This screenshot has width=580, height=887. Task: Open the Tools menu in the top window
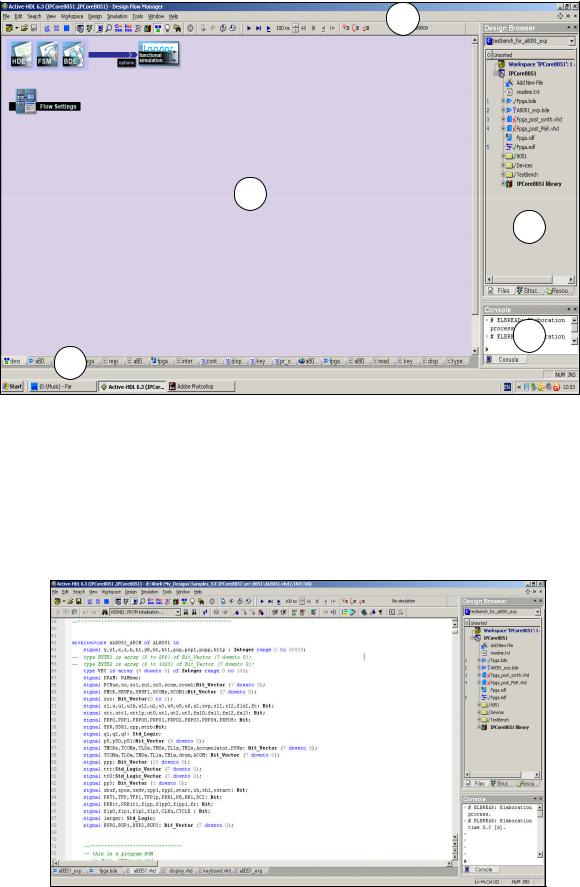(138, 16)
